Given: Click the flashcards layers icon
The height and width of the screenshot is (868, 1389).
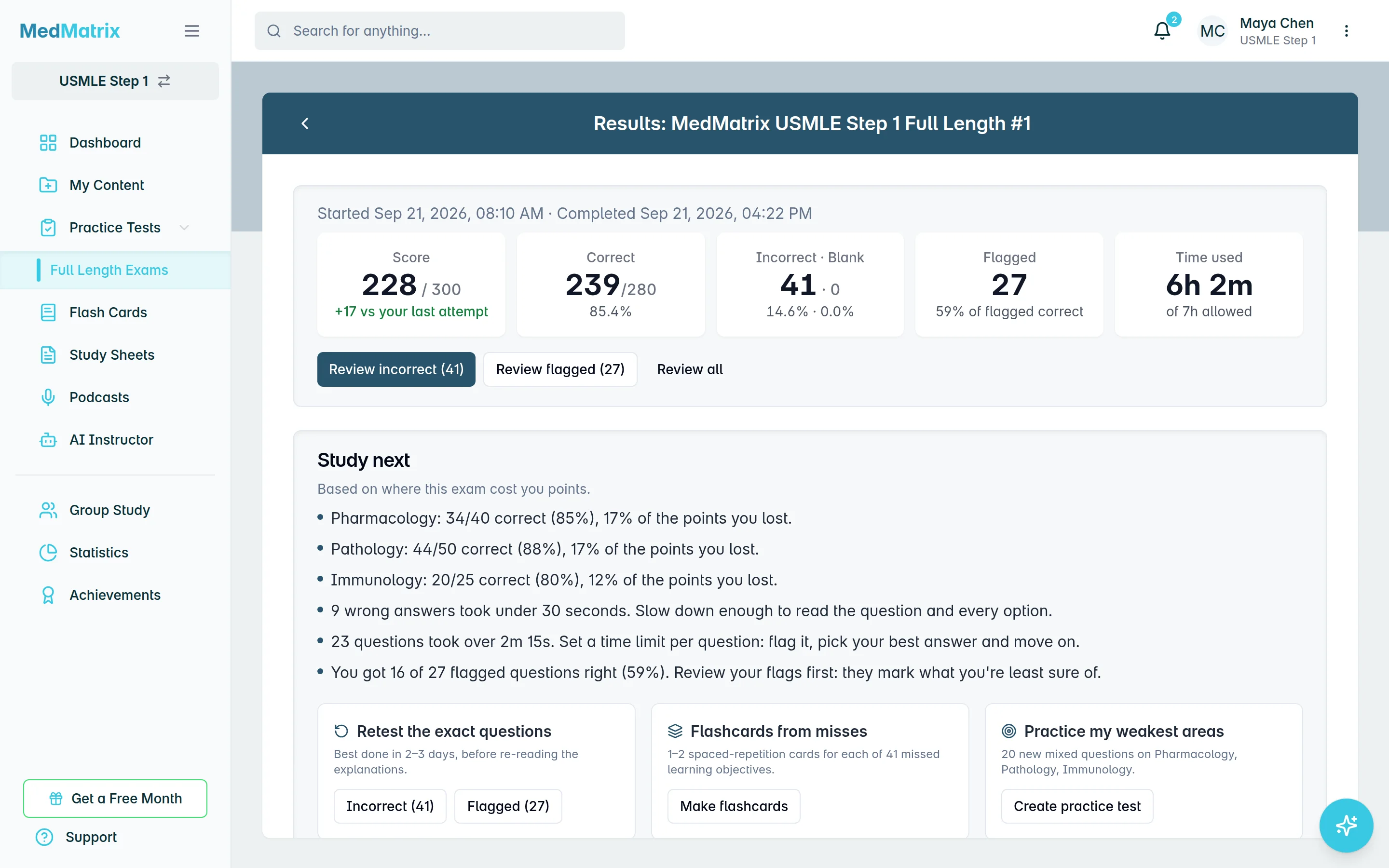Looking at the screenshot, I should click(x=675, y=731).
